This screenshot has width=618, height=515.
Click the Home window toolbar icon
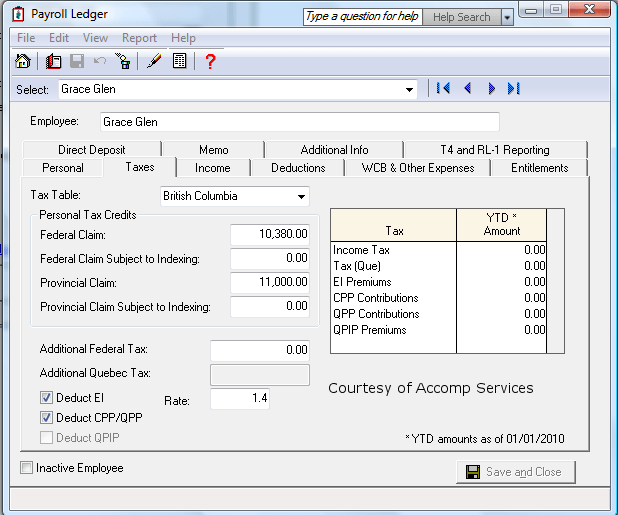pos(23,61)
